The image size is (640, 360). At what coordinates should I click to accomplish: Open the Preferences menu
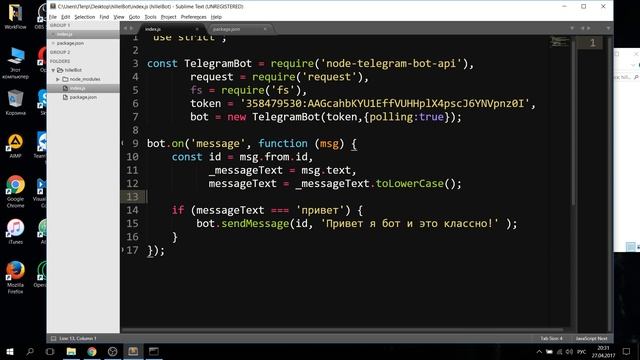tap(193, 17)
